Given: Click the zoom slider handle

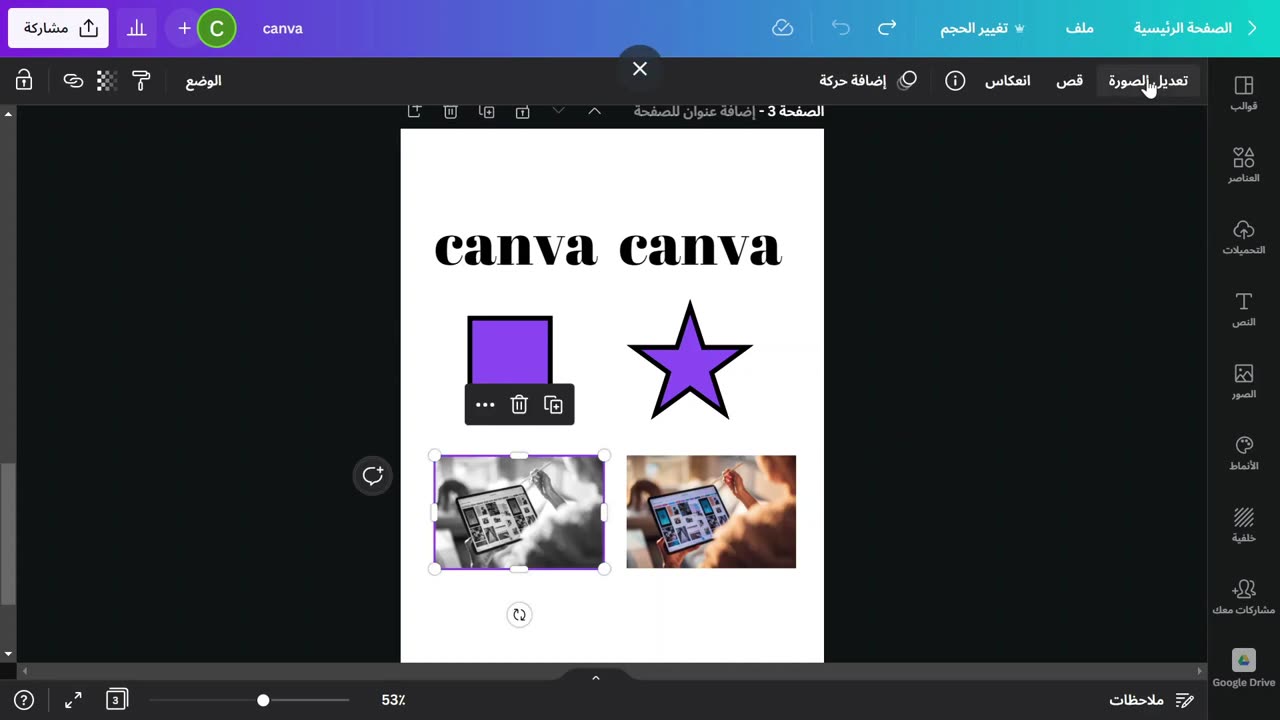Looking at the screenshot, I should pos(263,700).
